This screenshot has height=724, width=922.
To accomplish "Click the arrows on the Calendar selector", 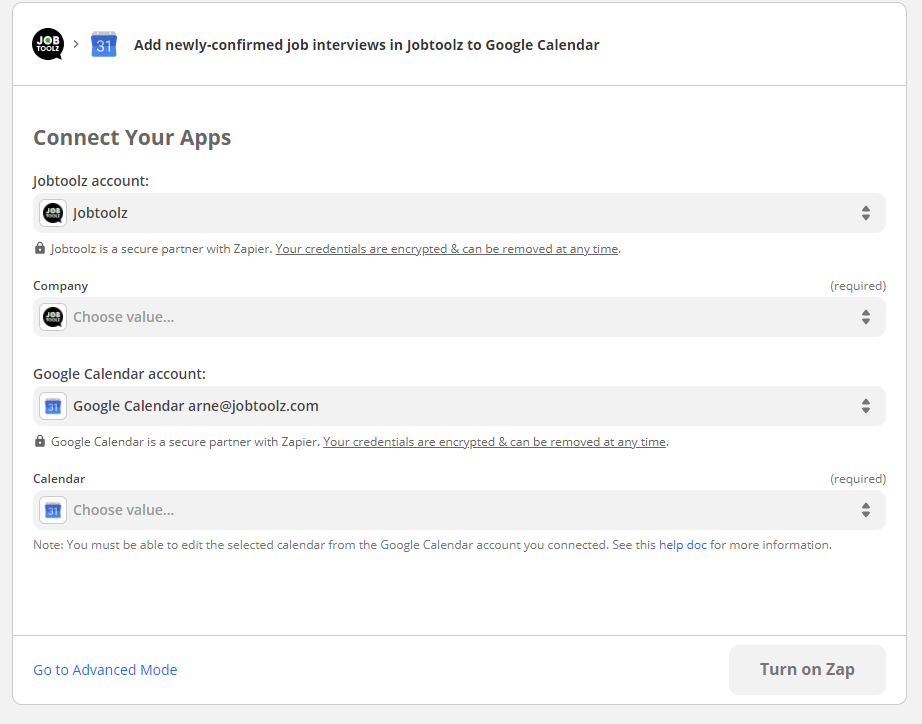I will pos(866,510).
